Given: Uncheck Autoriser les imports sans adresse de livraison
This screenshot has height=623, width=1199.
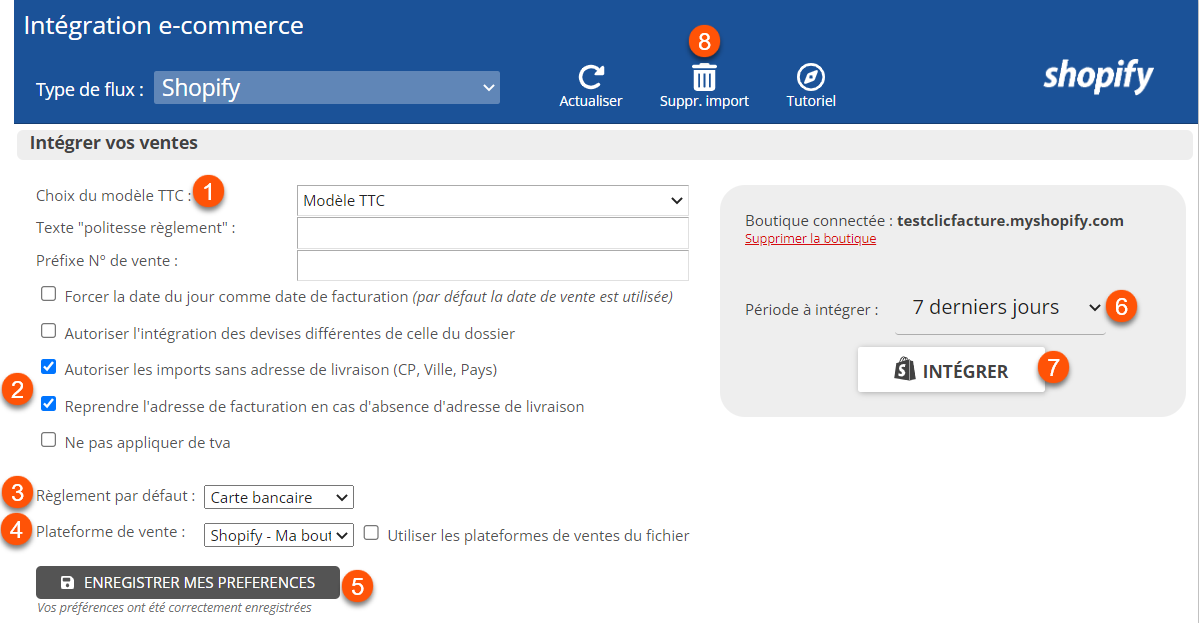Looking at the screenshot, I should pos(48,367).
